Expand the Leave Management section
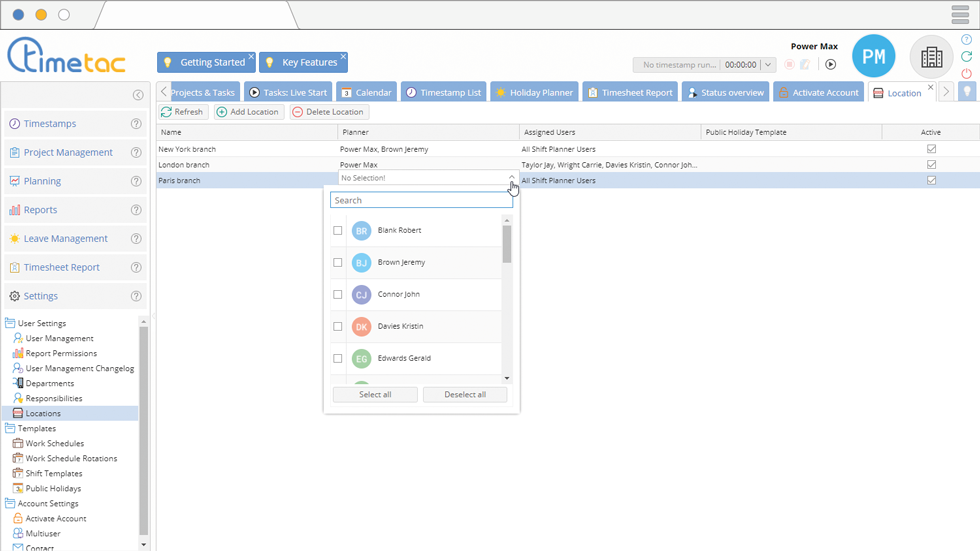 (x=66, y=239)
